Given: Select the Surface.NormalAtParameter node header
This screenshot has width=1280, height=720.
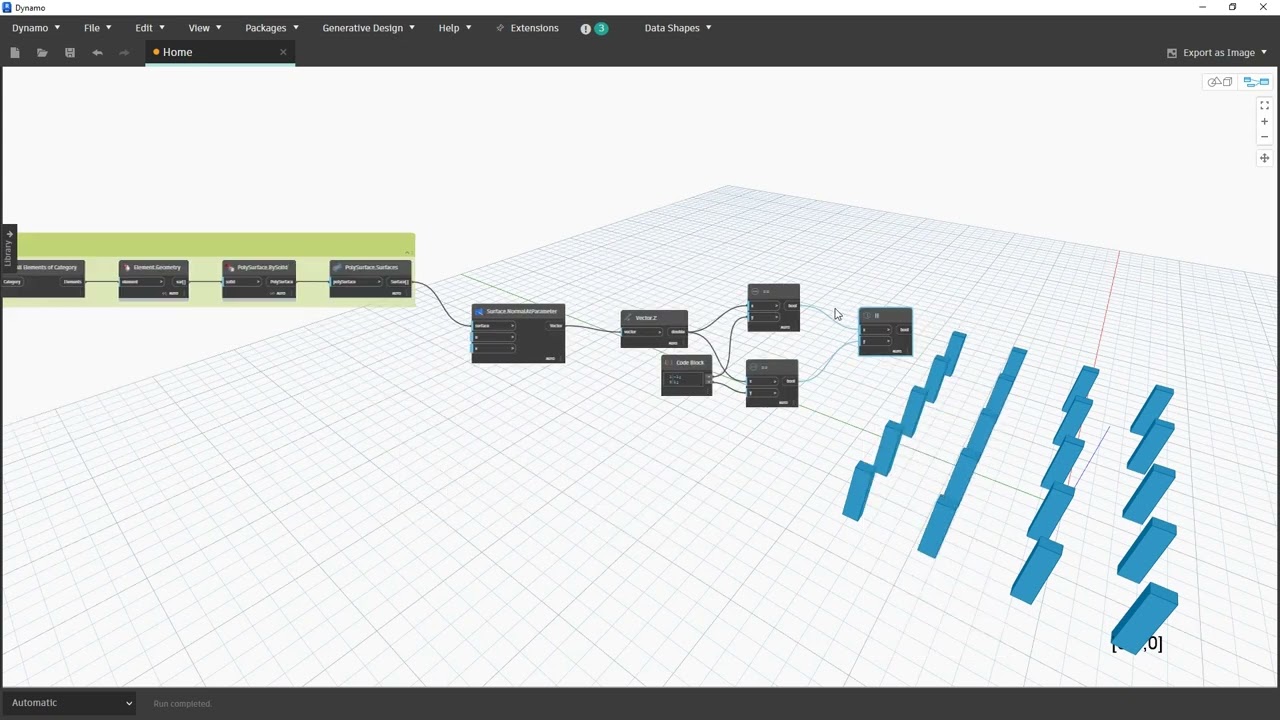Looking at the screenshot, I should pyautogui.click(x=518, y=311).
